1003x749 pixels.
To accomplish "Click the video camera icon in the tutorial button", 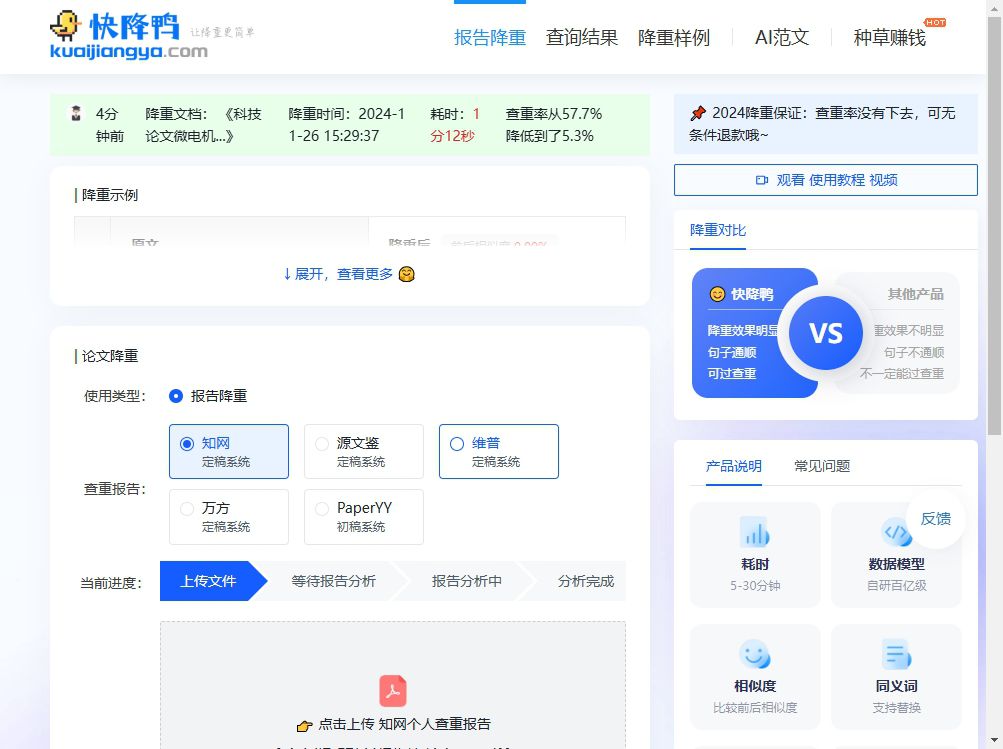I will coord(761,180).
